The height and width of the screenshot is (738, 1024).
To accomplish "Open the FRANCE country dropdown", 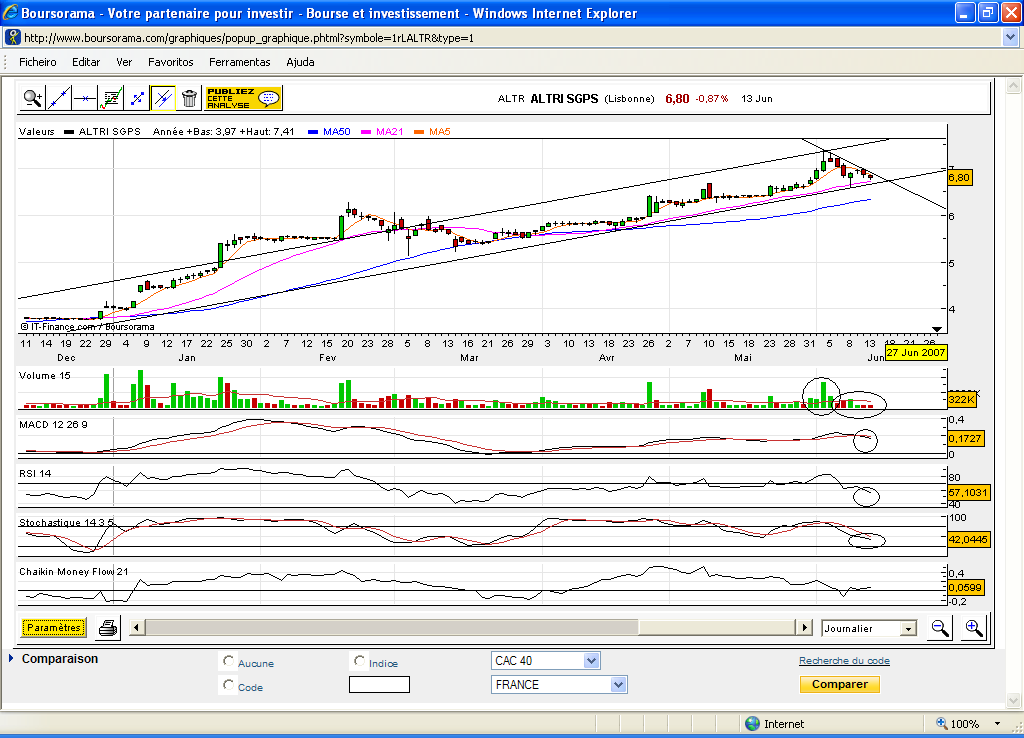I will 559,685.
